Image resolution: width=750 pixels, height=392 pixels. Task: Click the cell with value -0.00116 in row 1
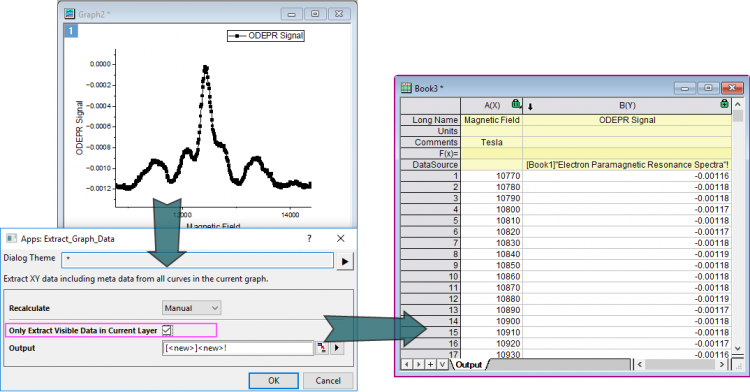[627, 176]
